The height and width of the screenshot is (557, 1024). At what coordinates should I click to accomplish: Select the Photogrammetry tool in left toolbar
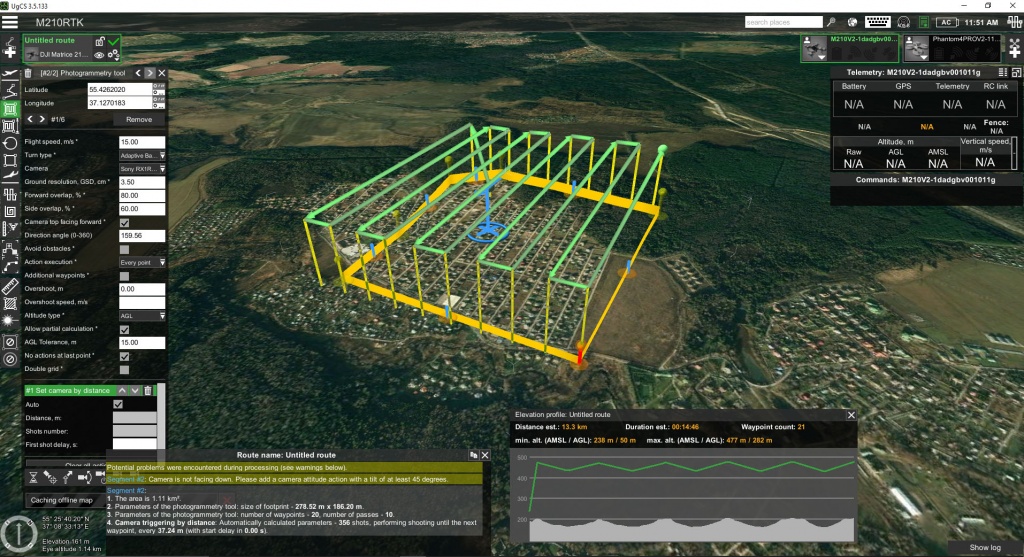[x=10, y=108]
